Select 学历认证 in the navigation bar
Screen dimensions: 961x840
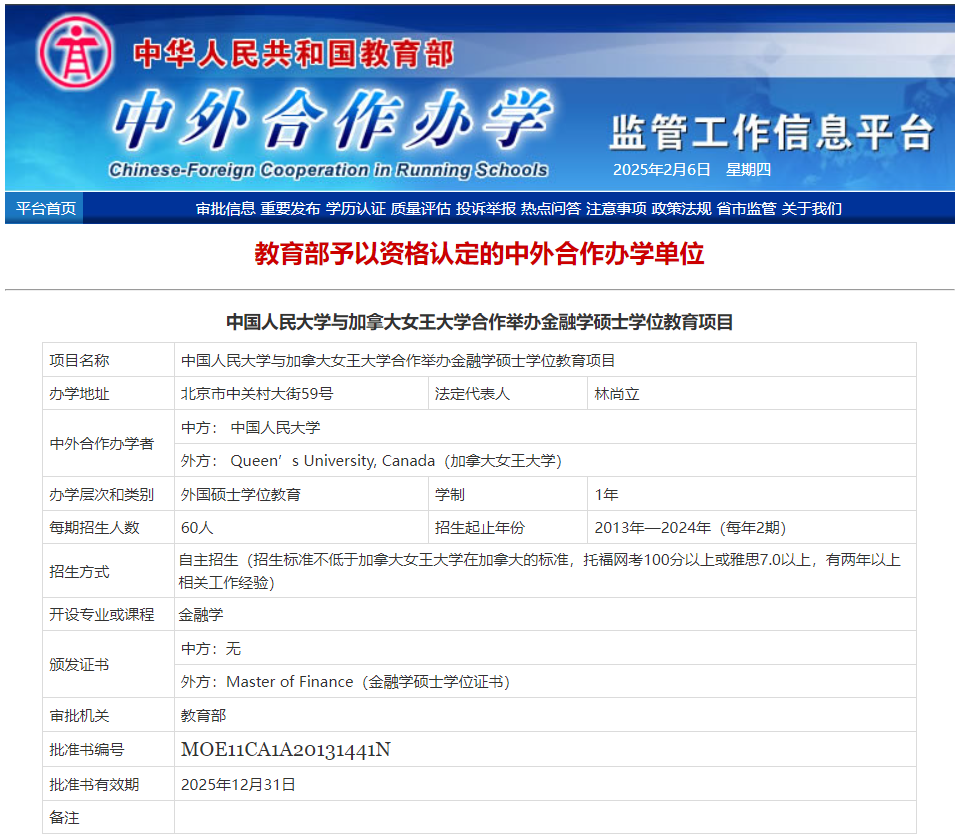pyautogui.click(x=355, y=209)
